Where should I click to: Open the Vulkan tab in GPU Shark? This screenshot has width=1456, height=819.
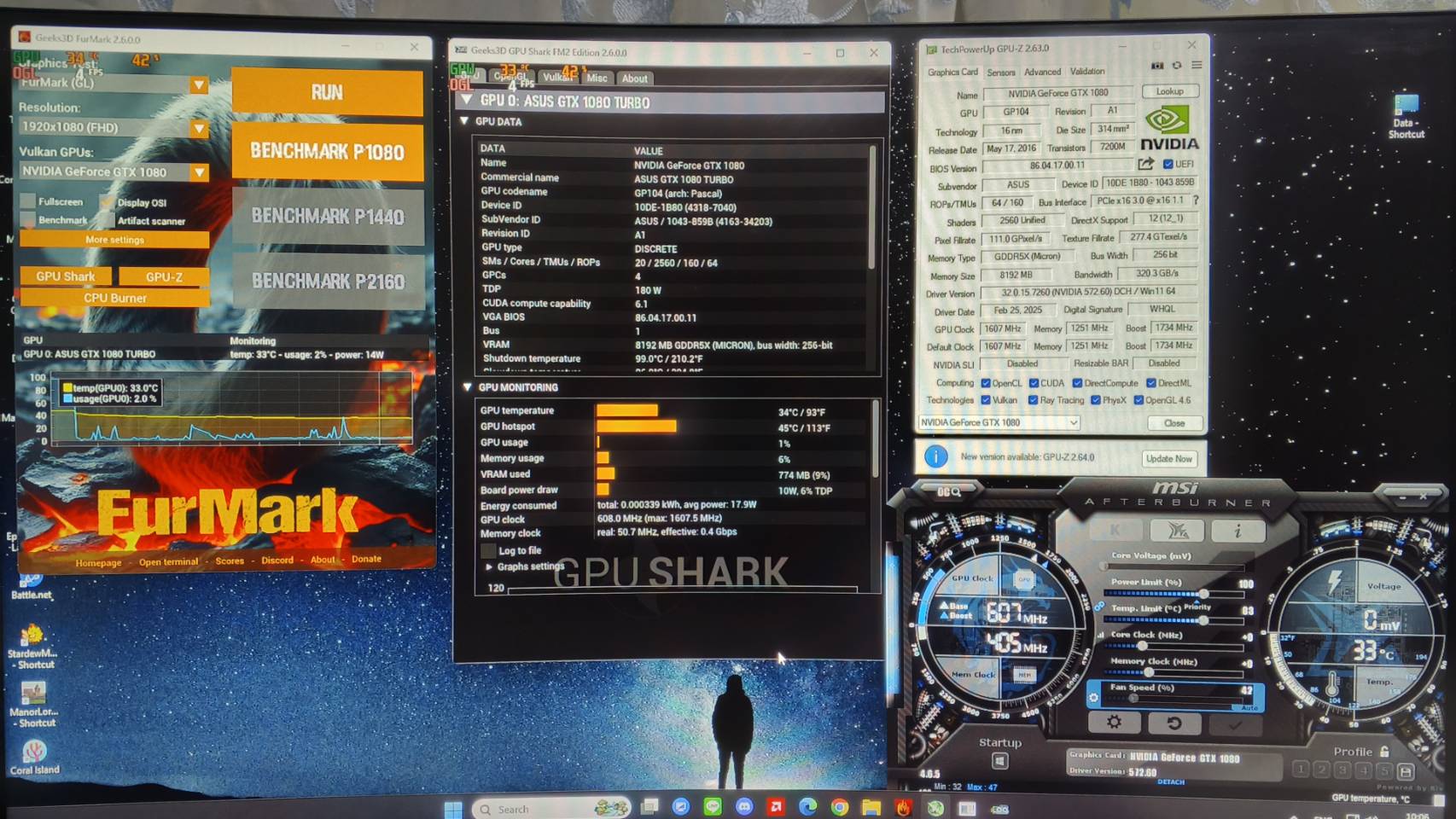point(557,77)
